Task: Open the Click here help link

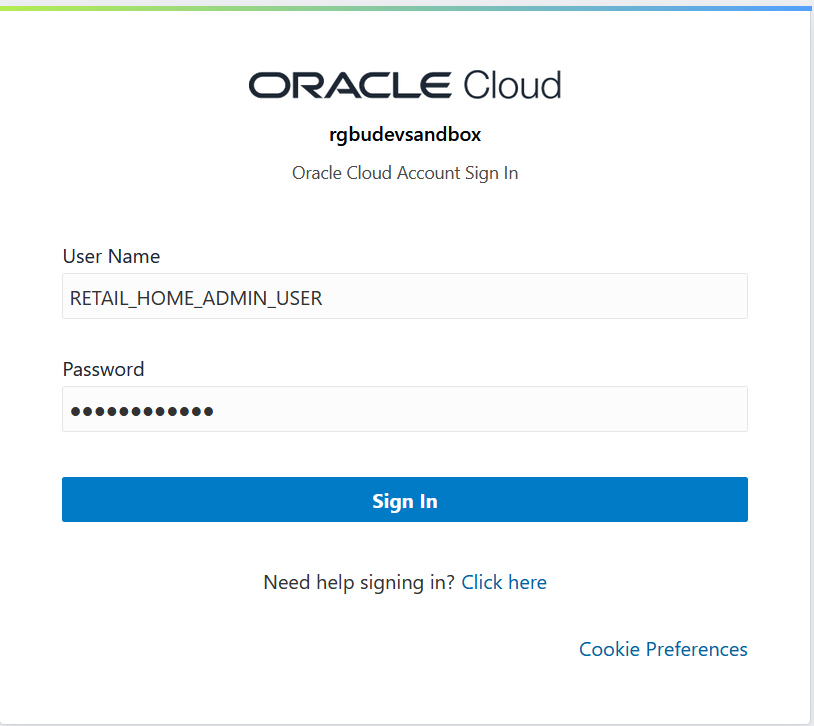Action: pos(504,582)
